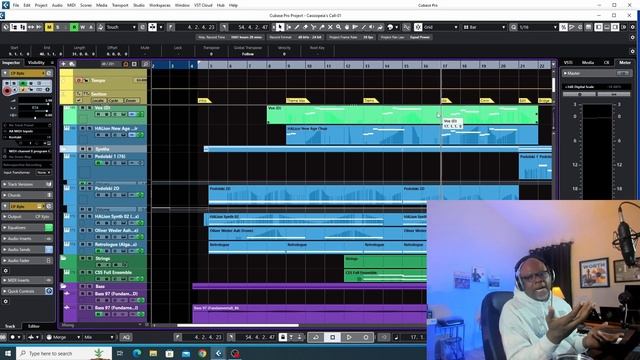
Task: Toggle the green Read automation button
Action: coord(74,27)
